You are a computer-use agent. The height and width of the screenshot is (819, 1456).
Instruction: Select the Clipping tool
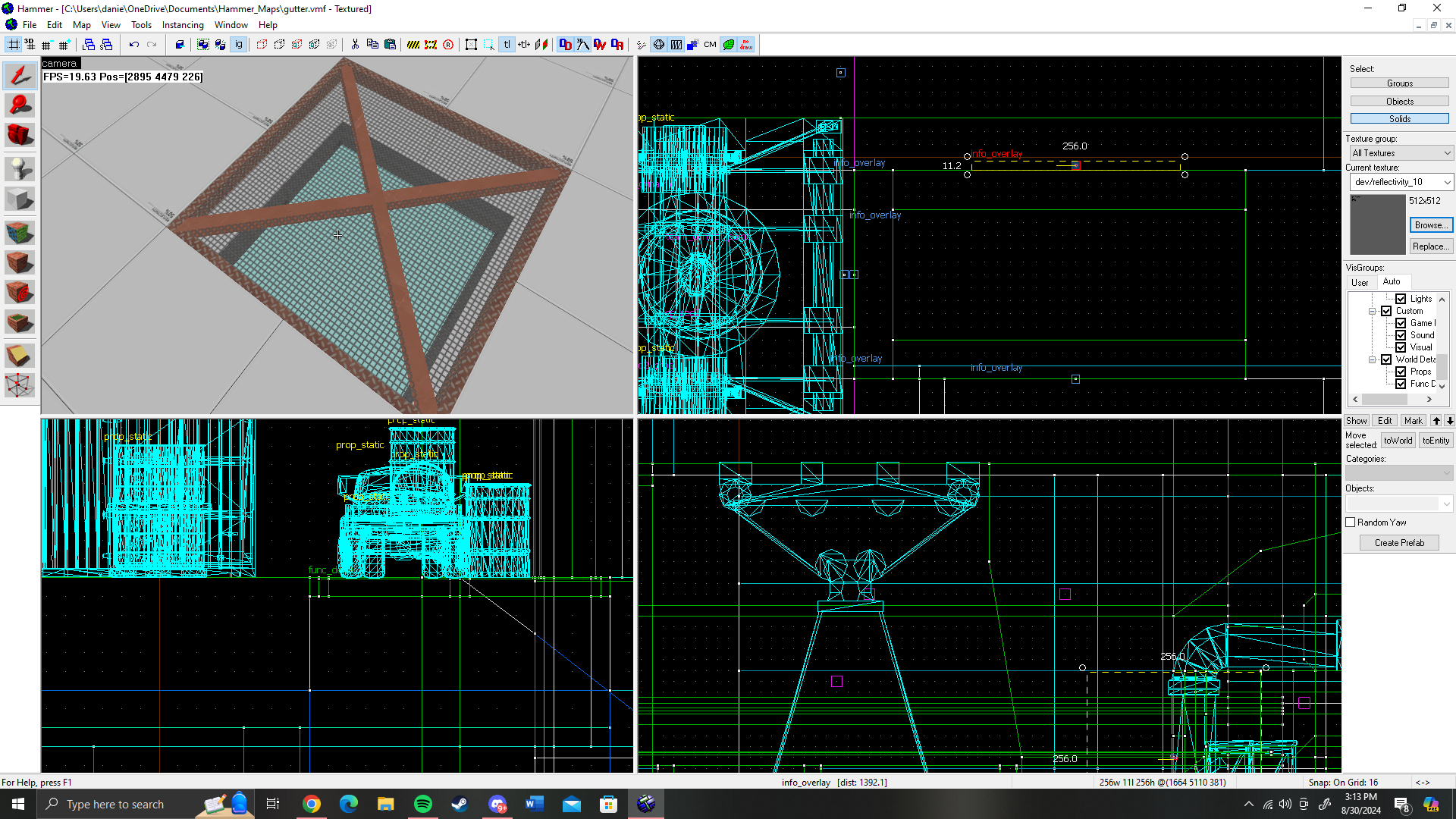click(20, 355)
